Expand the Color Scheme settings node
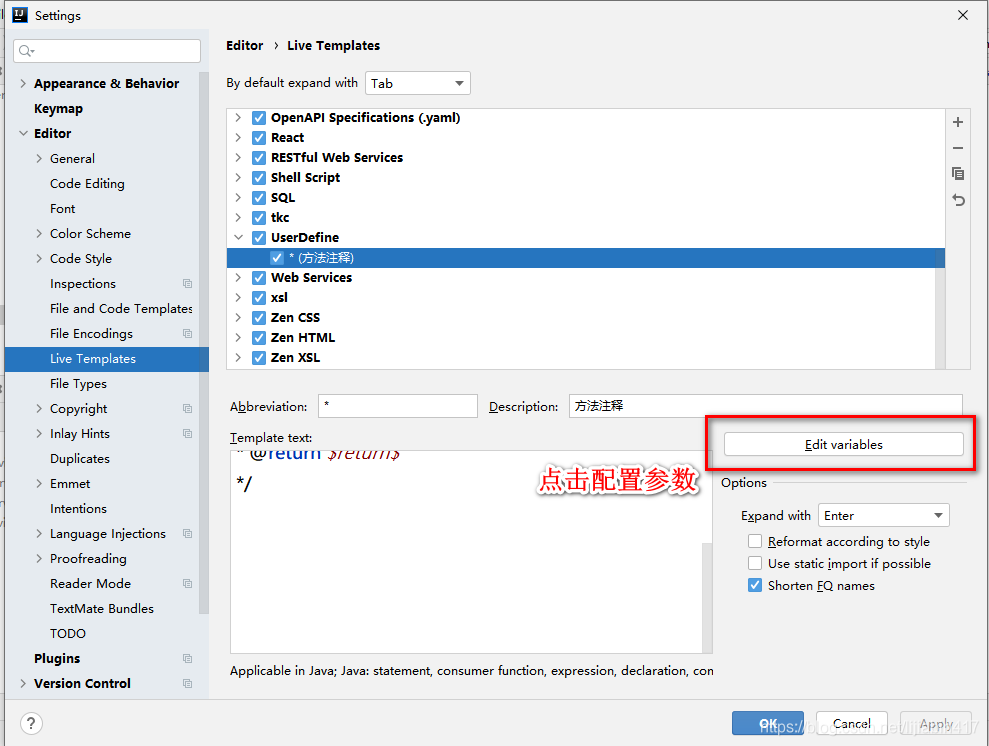Screen dimensions: 989x746 coord(39,233)
